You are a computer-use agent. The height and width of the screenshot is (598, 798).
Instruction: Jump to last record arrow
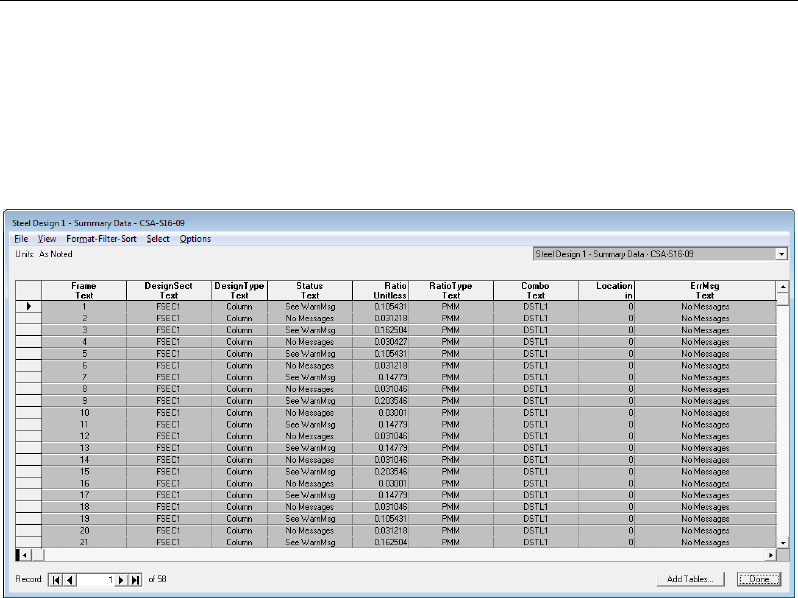(x=135, y=580)
